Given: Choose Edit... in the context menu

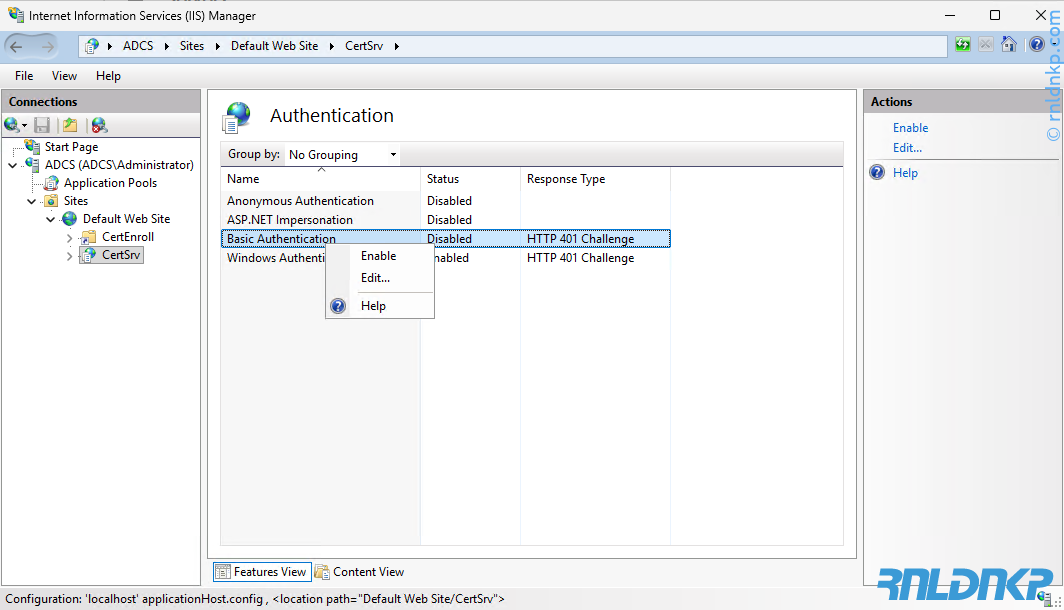Looking at the screenshot, I should [375, 278].
